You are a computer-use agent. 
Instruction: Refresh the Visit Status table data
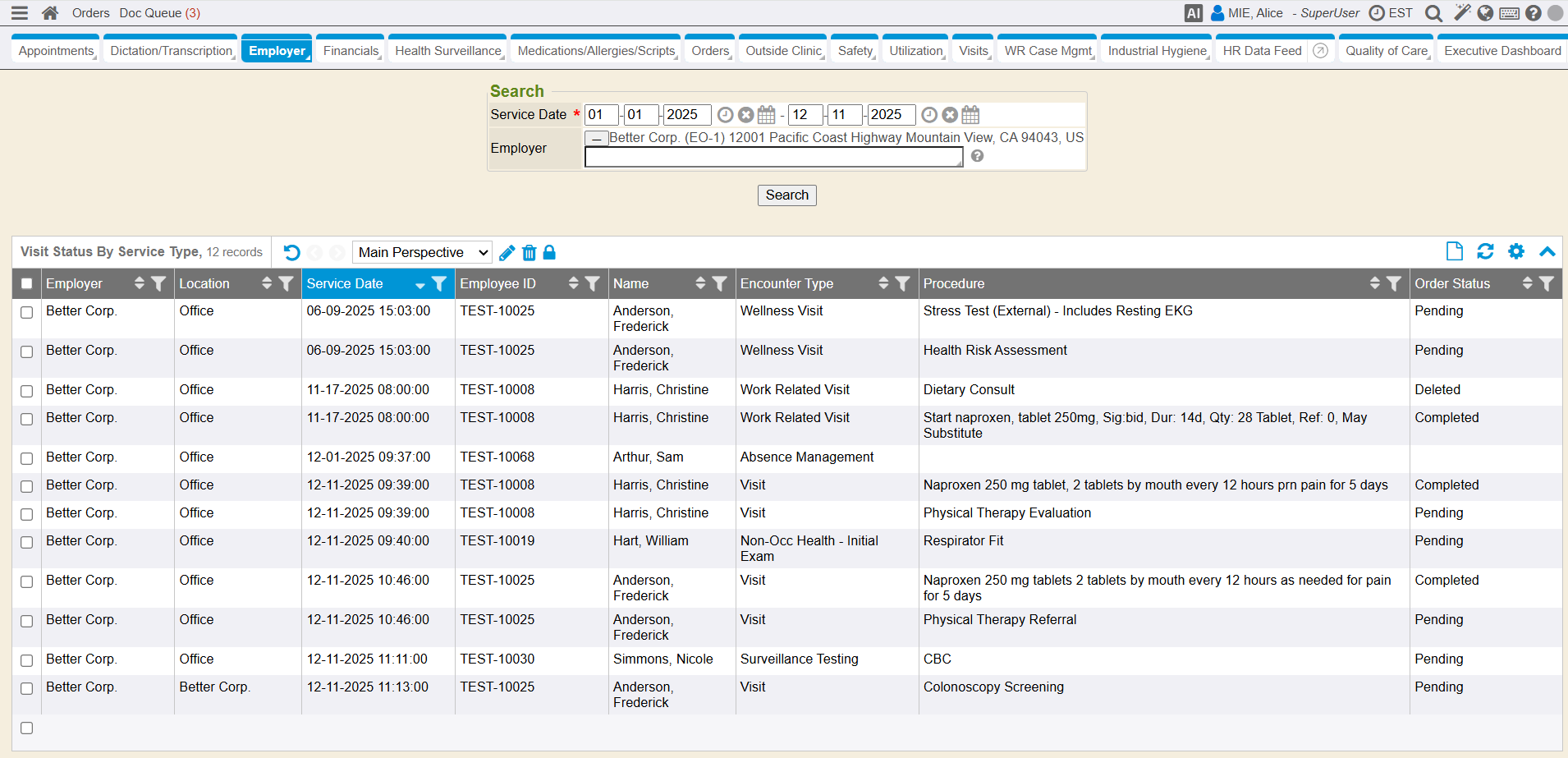click(x=1485, y=251)
